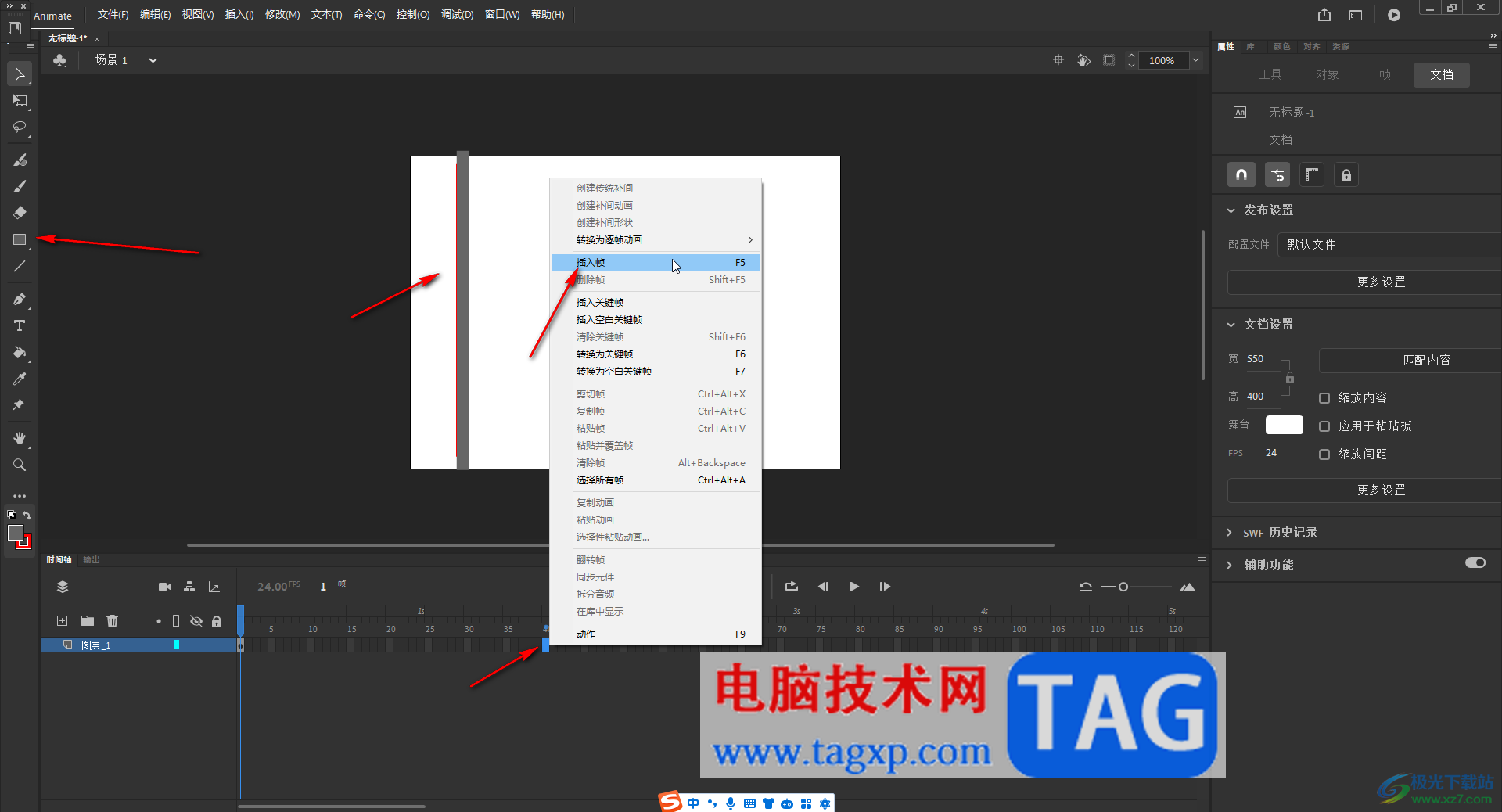1502x812 pixels.
Task: Collapse the 文档设置 section
Action: (1231, 325)
